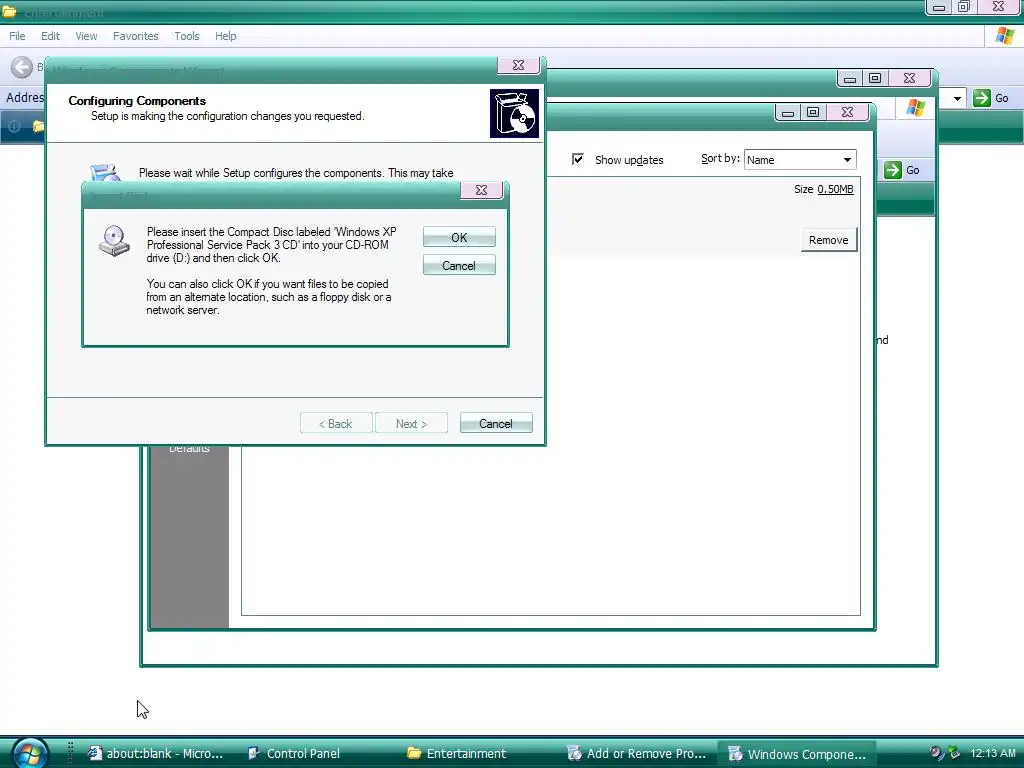Viewport: 1024px width, 768px height.
Task: Close the Windows Components Wizard window
Action: (x=519, y=65)
